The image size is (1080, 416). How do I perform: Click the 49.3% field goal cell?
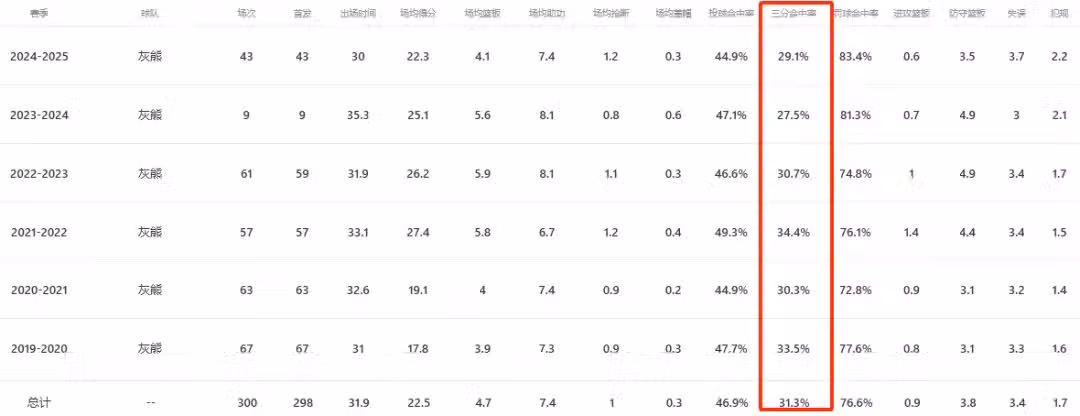(x=731, y=233)
